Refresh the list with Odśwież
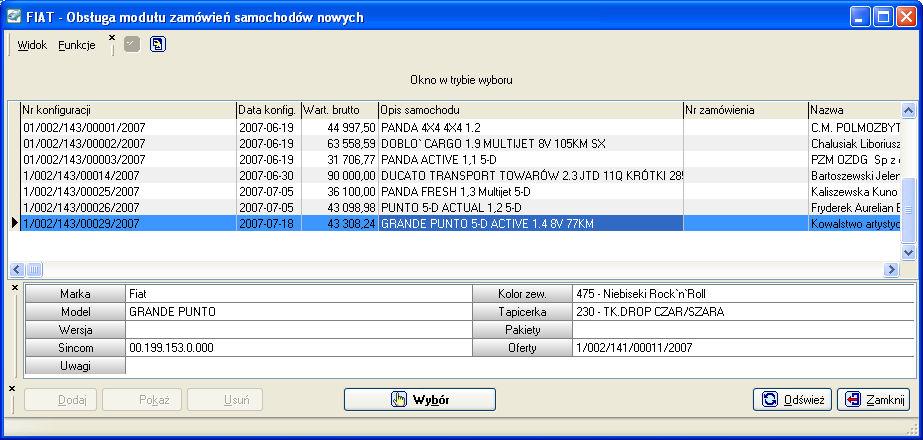Image resolution: width=923 pixels, height=440 pixels. [792, 399]
